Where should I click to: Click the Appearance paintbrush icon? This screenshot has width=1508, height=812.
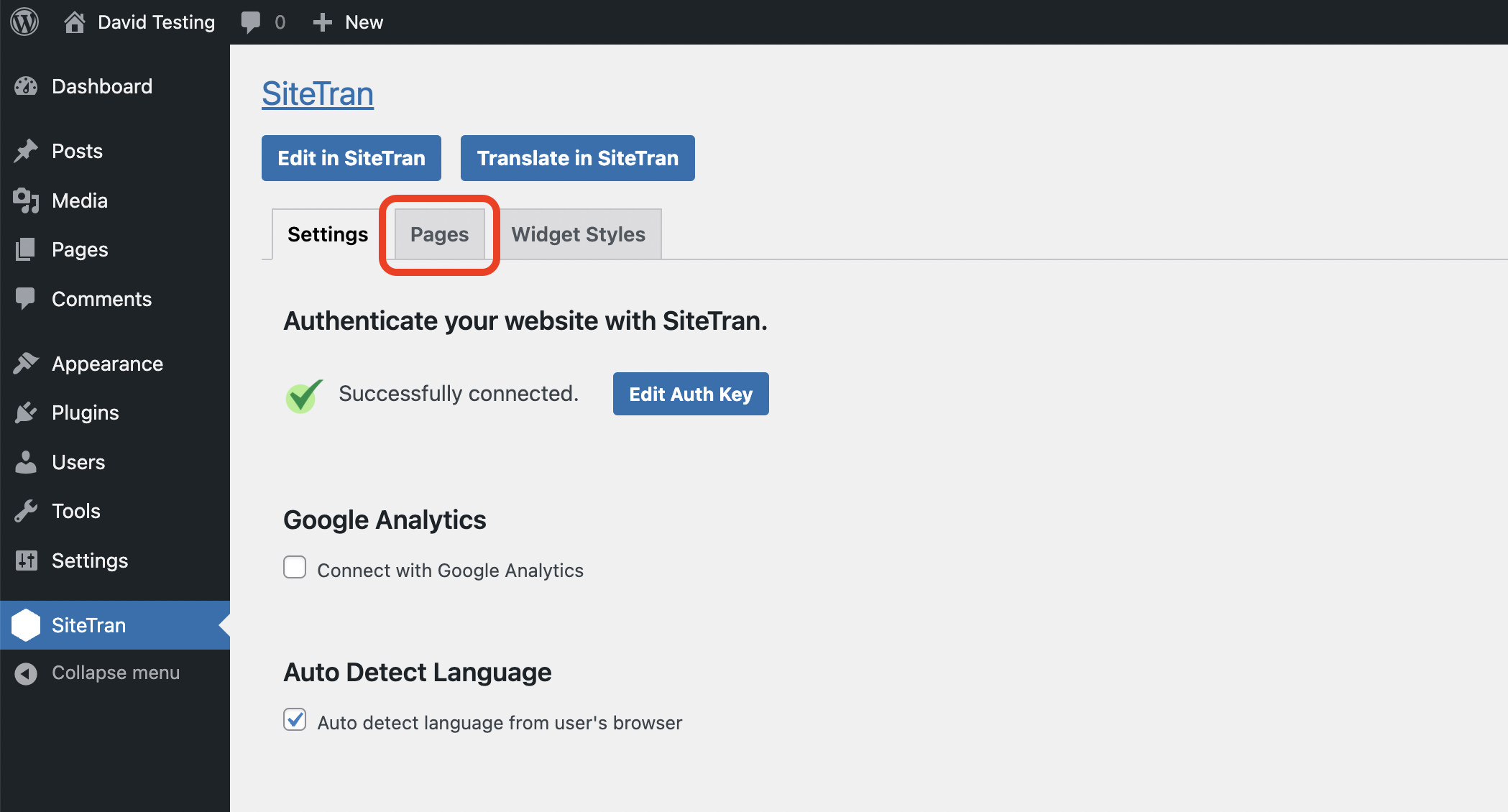[26, 364]
